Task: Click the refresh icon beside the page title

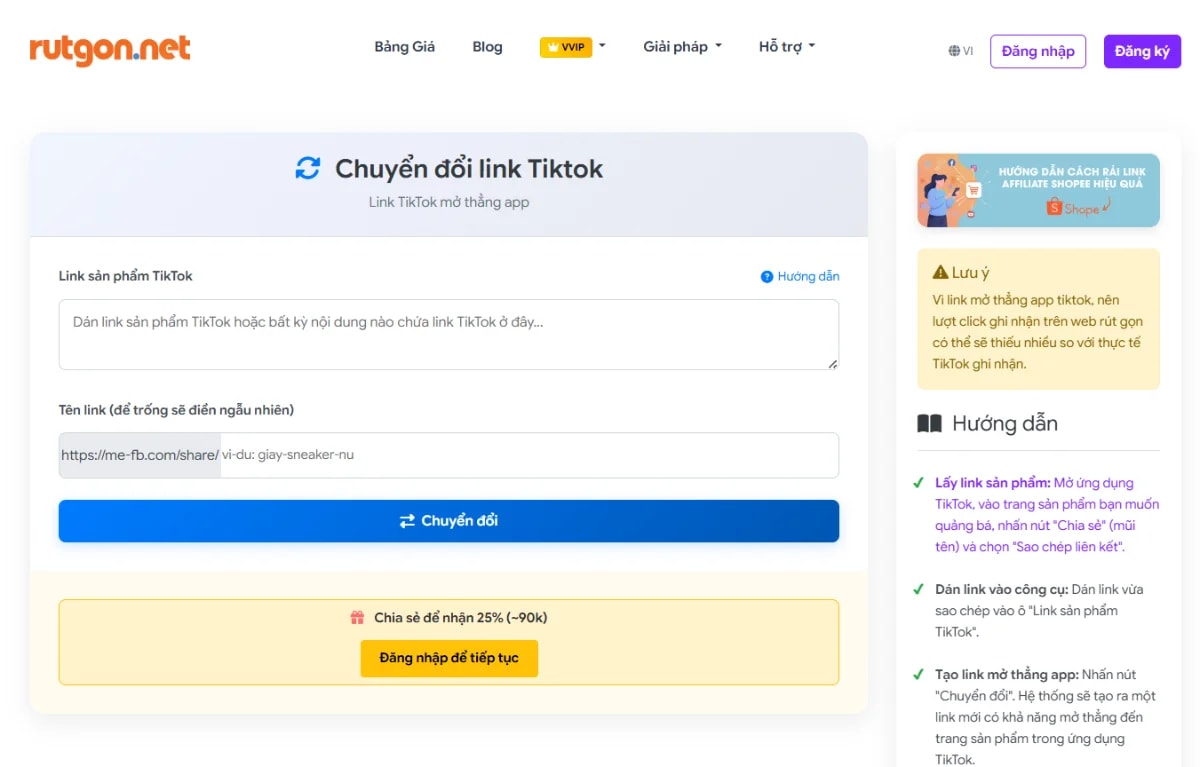Action: tap(308, 168)
